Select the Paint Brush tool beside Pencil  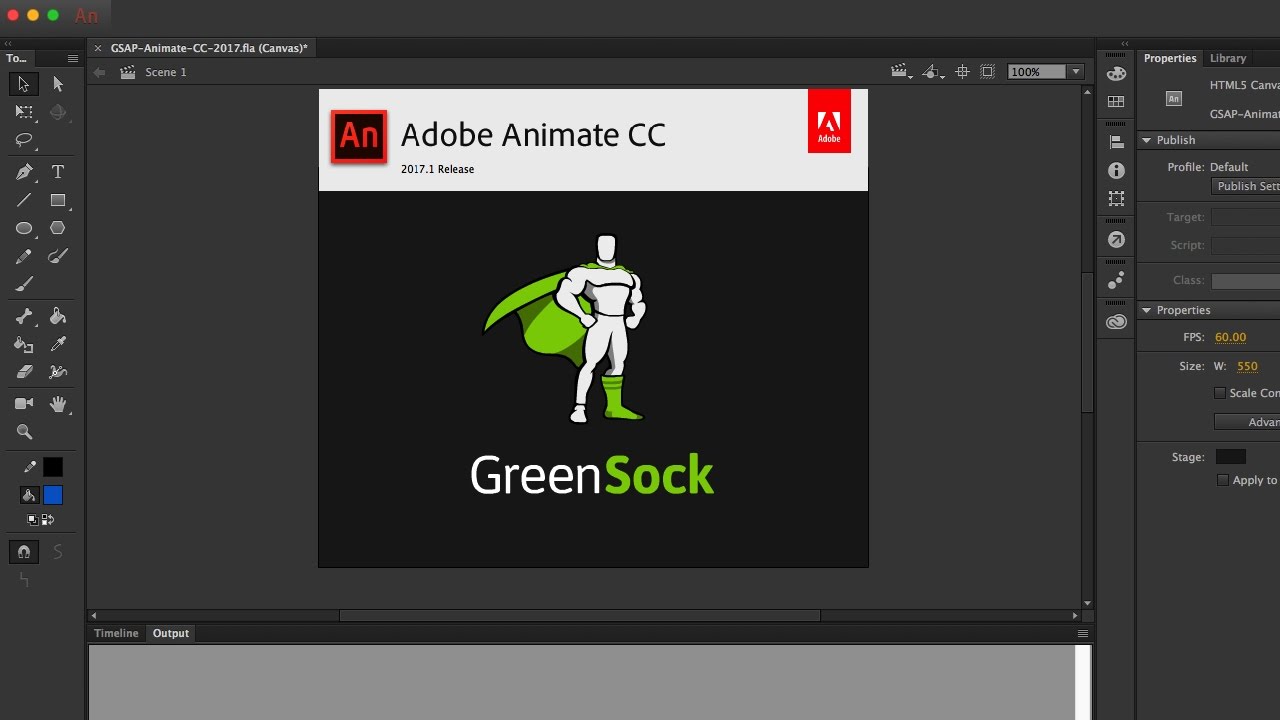[58, 256]
